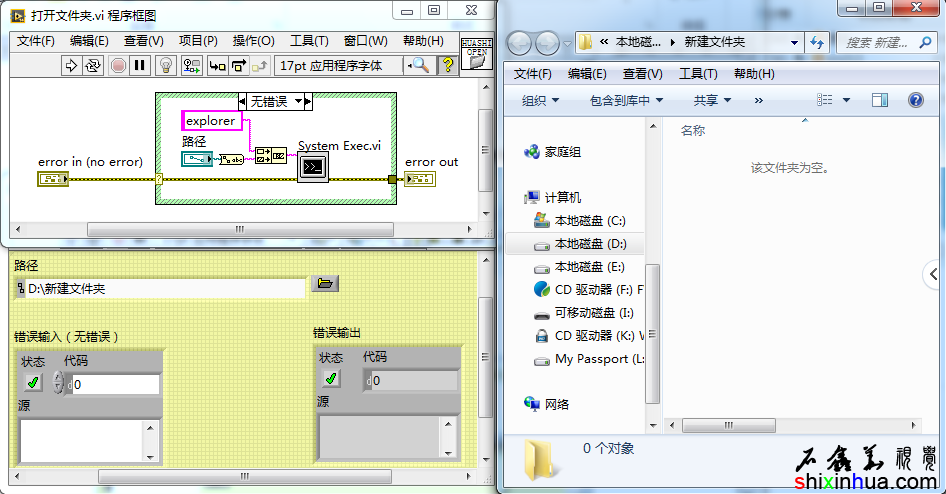Open Context Help with yellow question mark
Screen dimensions: 946x494
click(447, 65)
